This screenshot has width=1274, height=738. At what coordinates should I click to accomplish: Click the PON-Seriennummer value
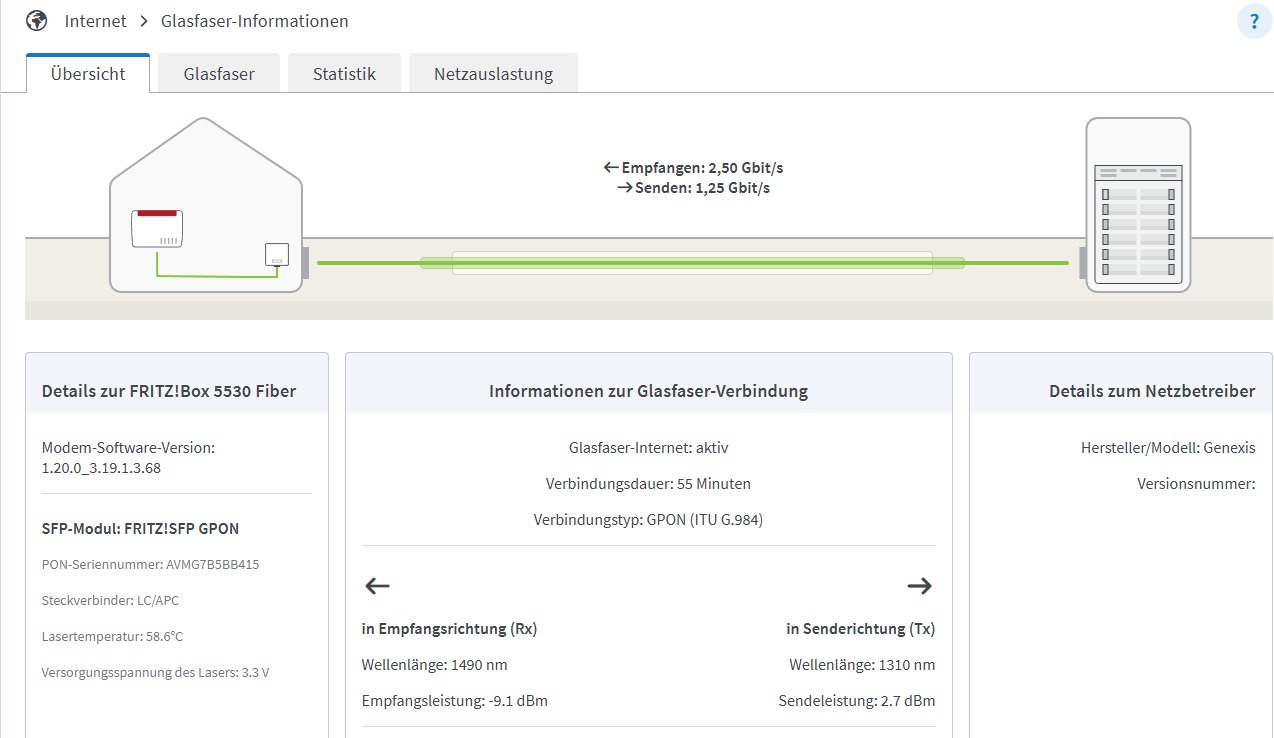point(212,564)
